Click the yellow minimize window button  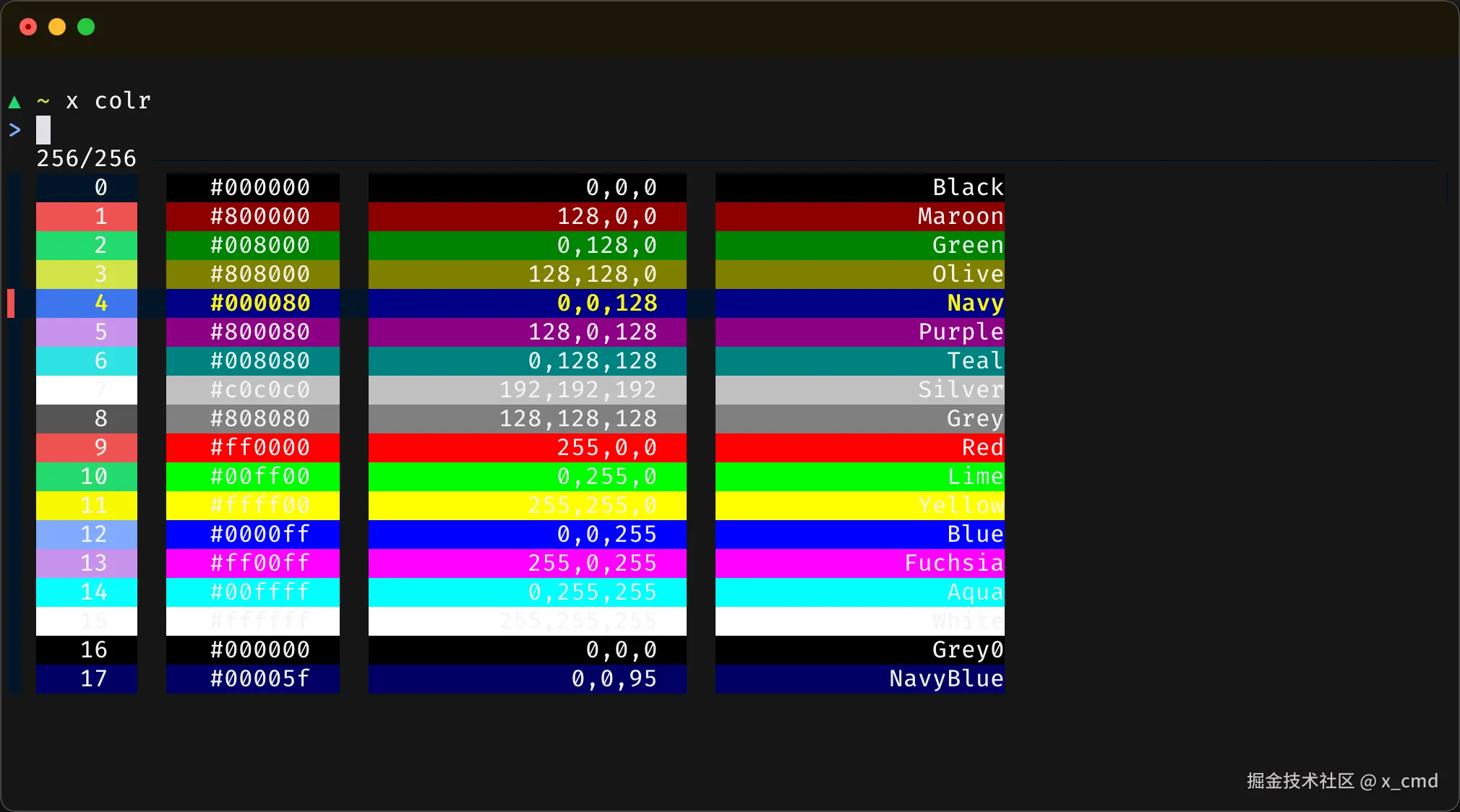click(x=57, y=27)
